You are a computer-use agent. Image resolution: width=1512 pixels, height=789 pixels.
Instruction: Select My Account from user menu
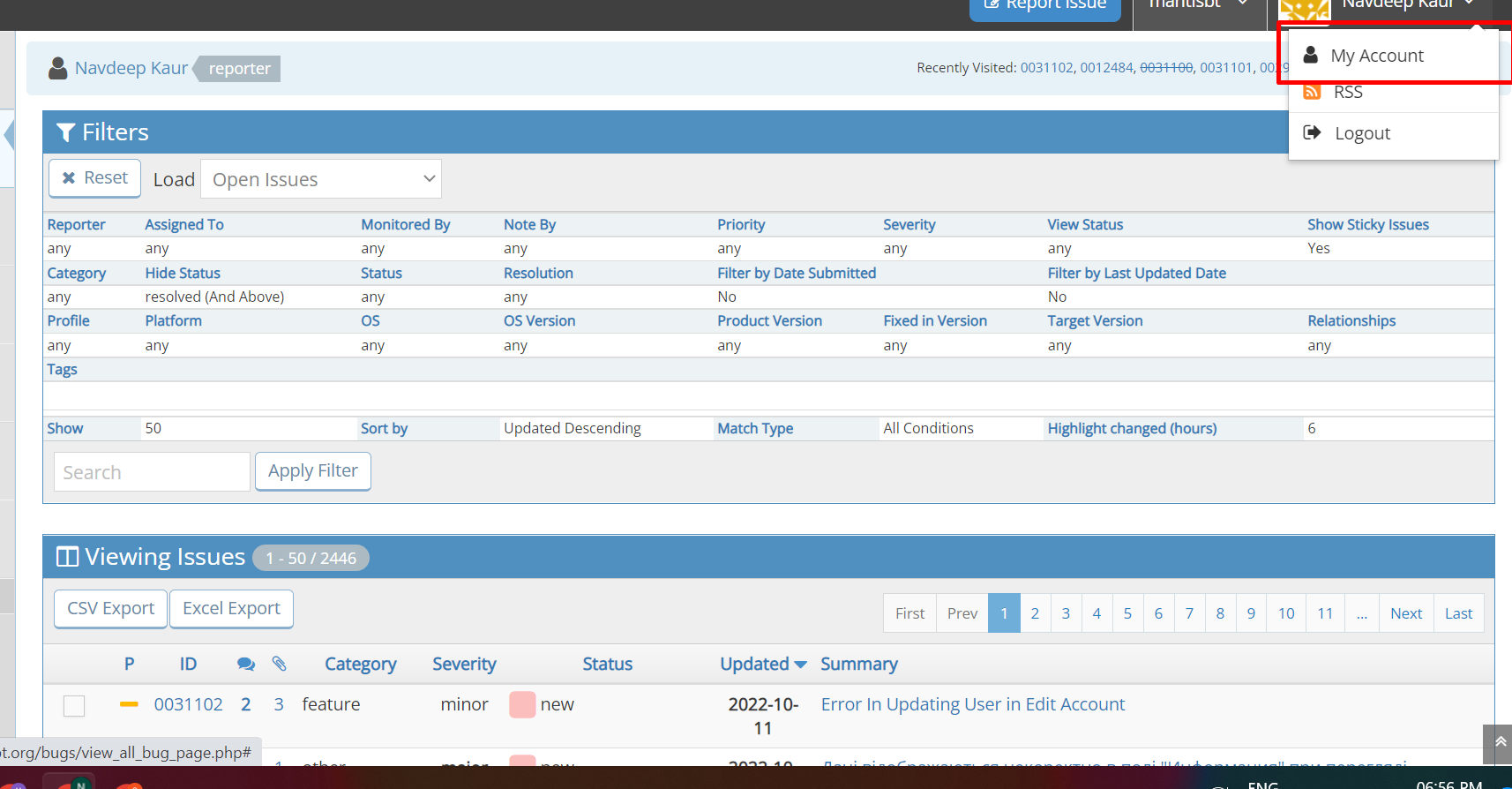point(1376,56)
